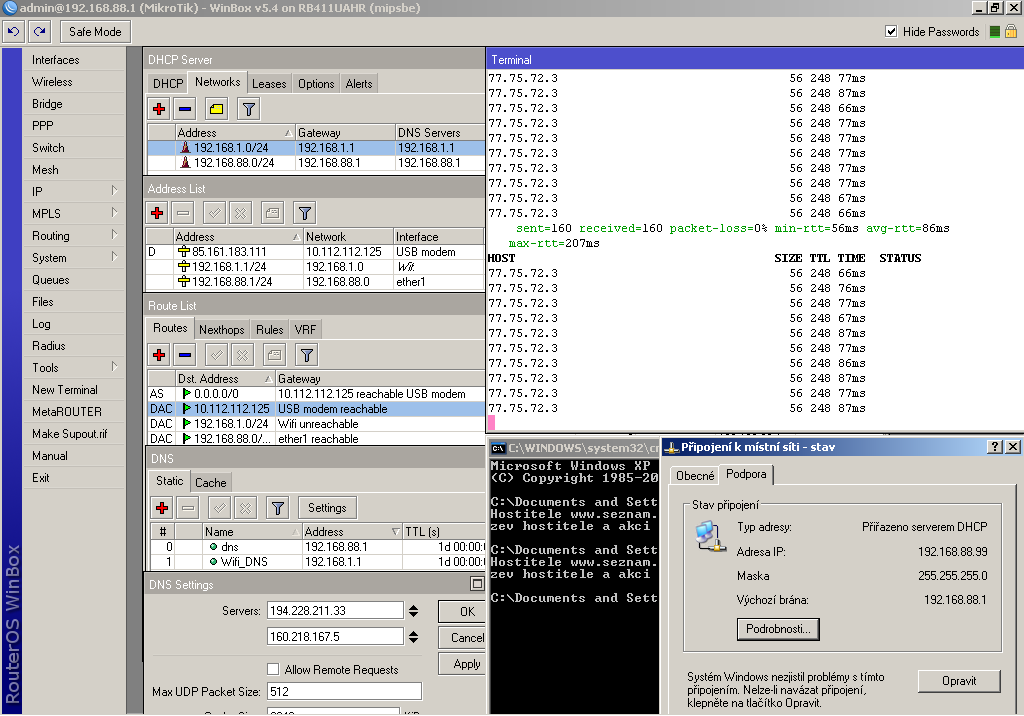The image size is (1024, 716).
Task: Open filter in DHCP Server toolbar
Action: 249,109
